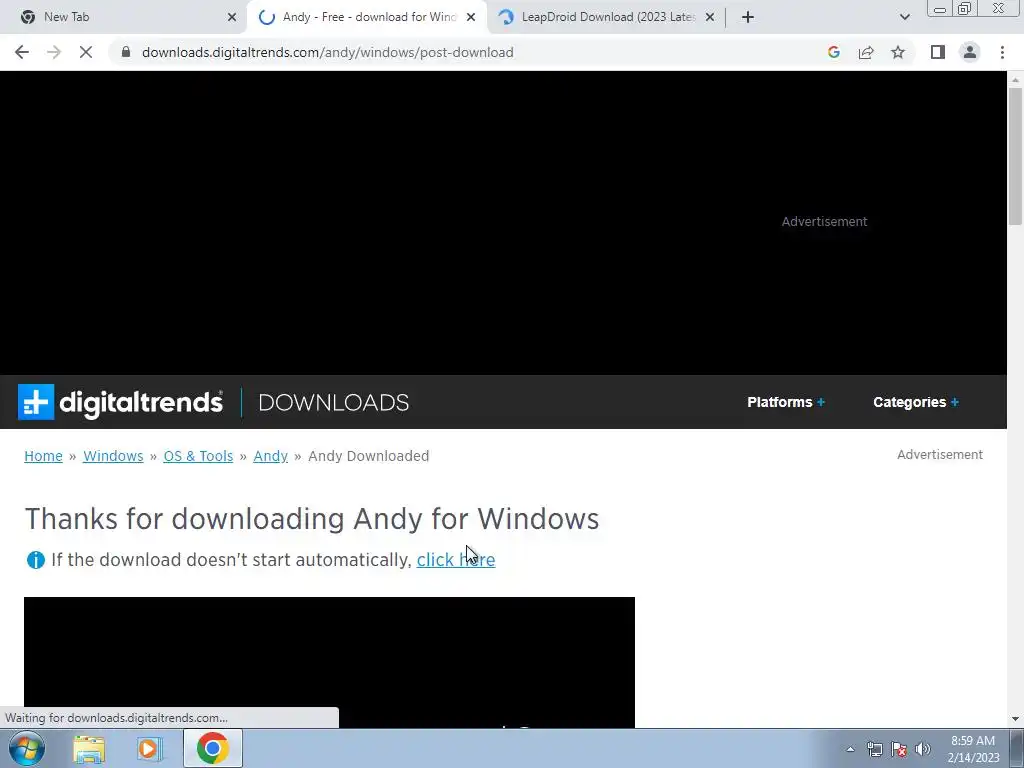Open the Windows Start menu

pyautogui.click(x=27, y=748)
